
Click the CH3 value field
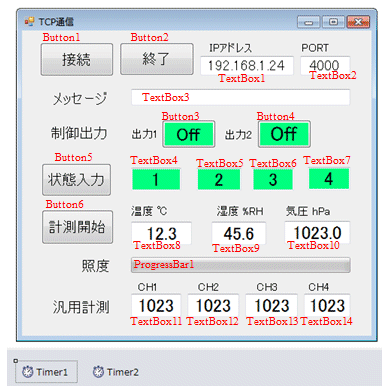(272, 305)
